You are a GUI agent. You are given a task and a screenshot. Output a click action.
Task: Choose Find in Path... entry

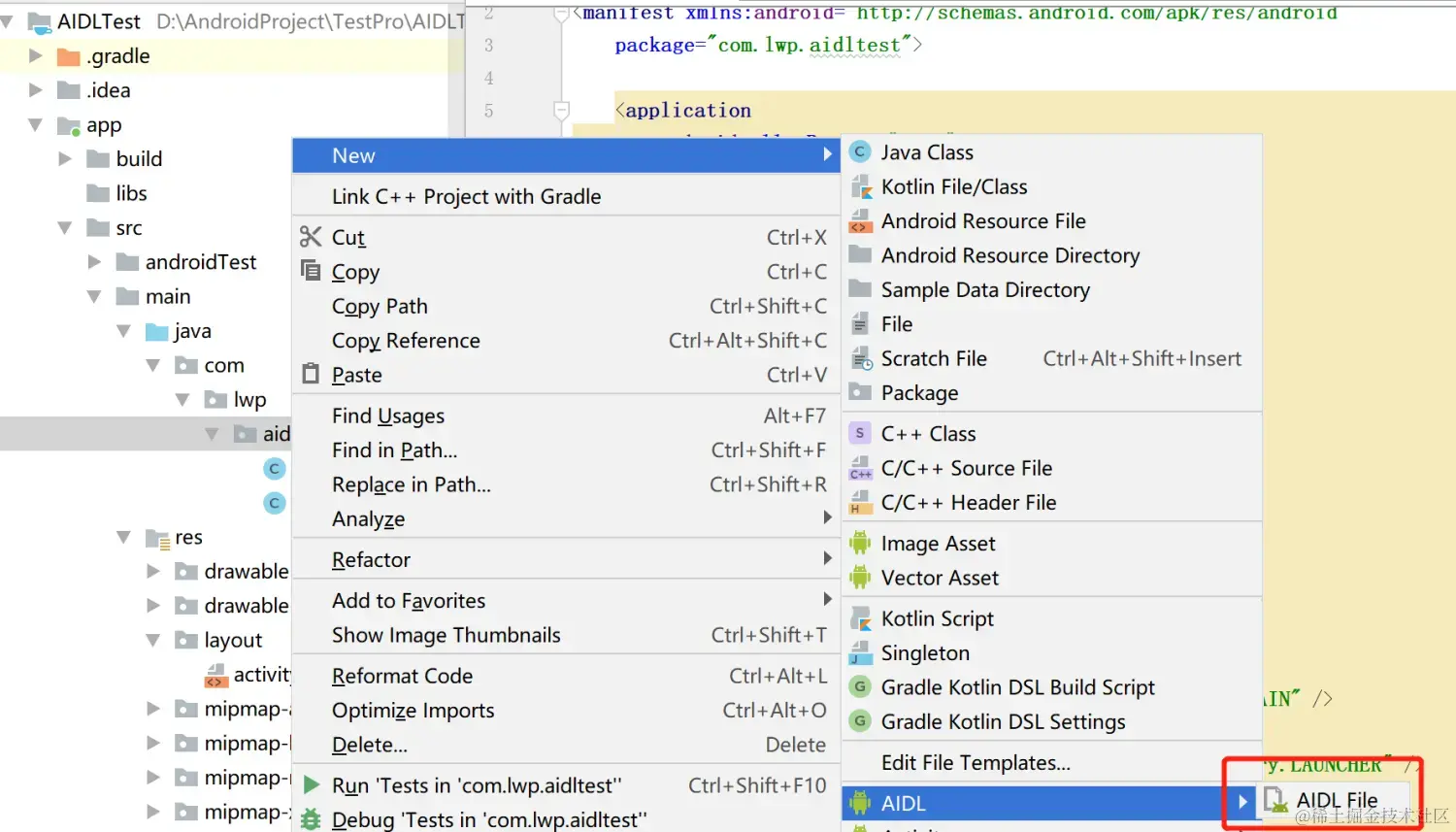click(x=565, y=449)
